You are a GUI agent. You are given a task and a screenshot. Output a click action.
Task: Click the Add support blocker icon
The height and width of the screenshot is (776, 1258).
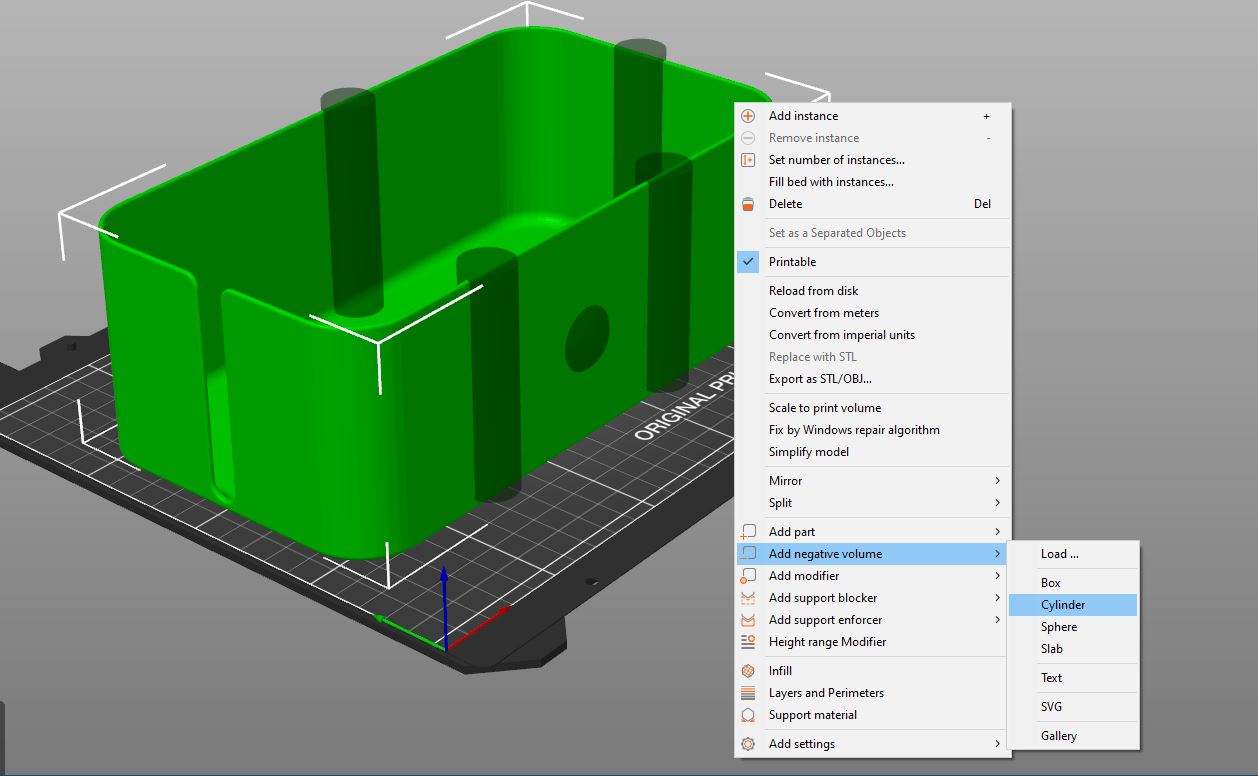point(748,598)
